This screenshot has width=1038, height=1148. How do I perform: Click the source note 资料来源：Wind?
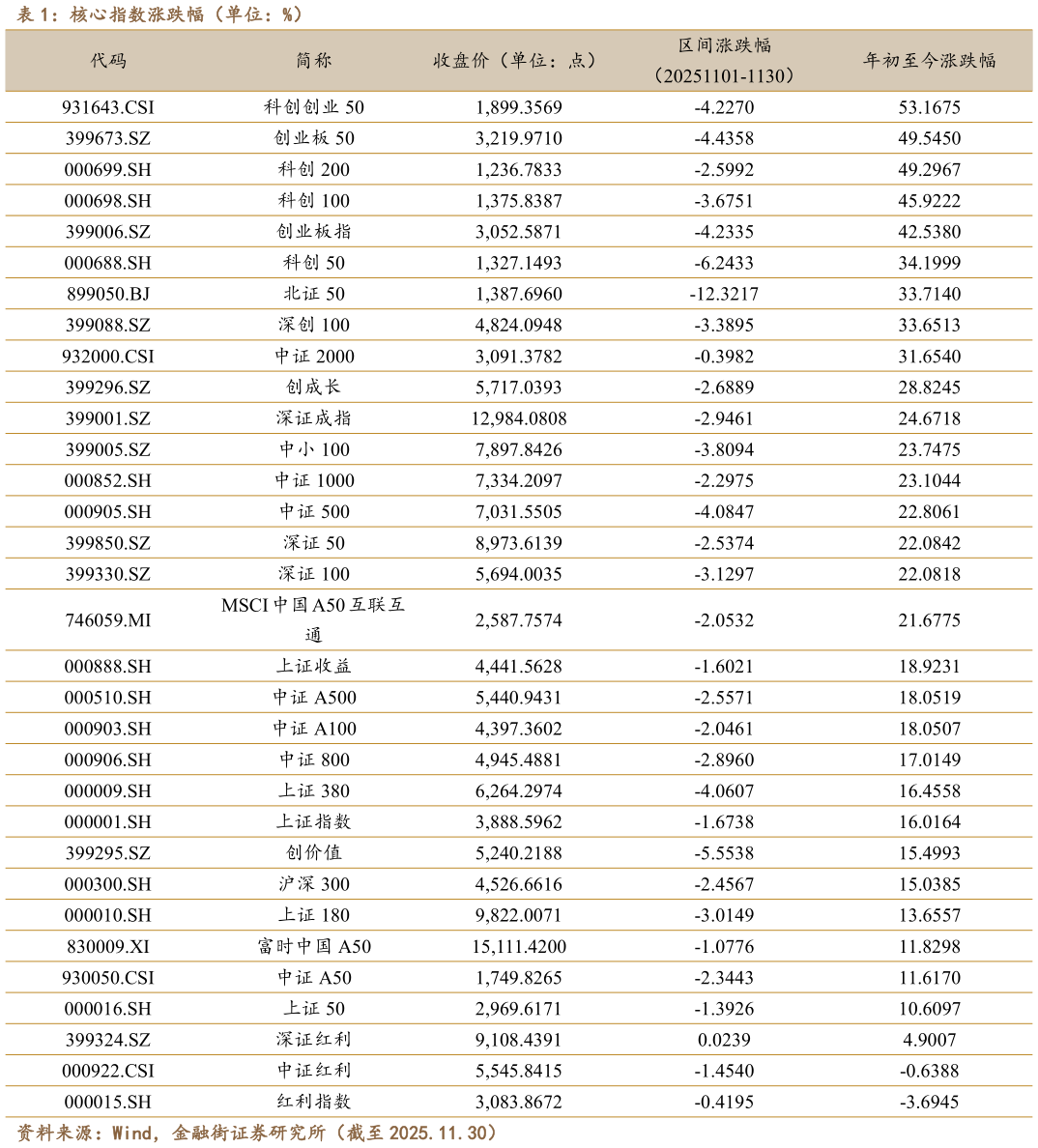(84, 1134)
